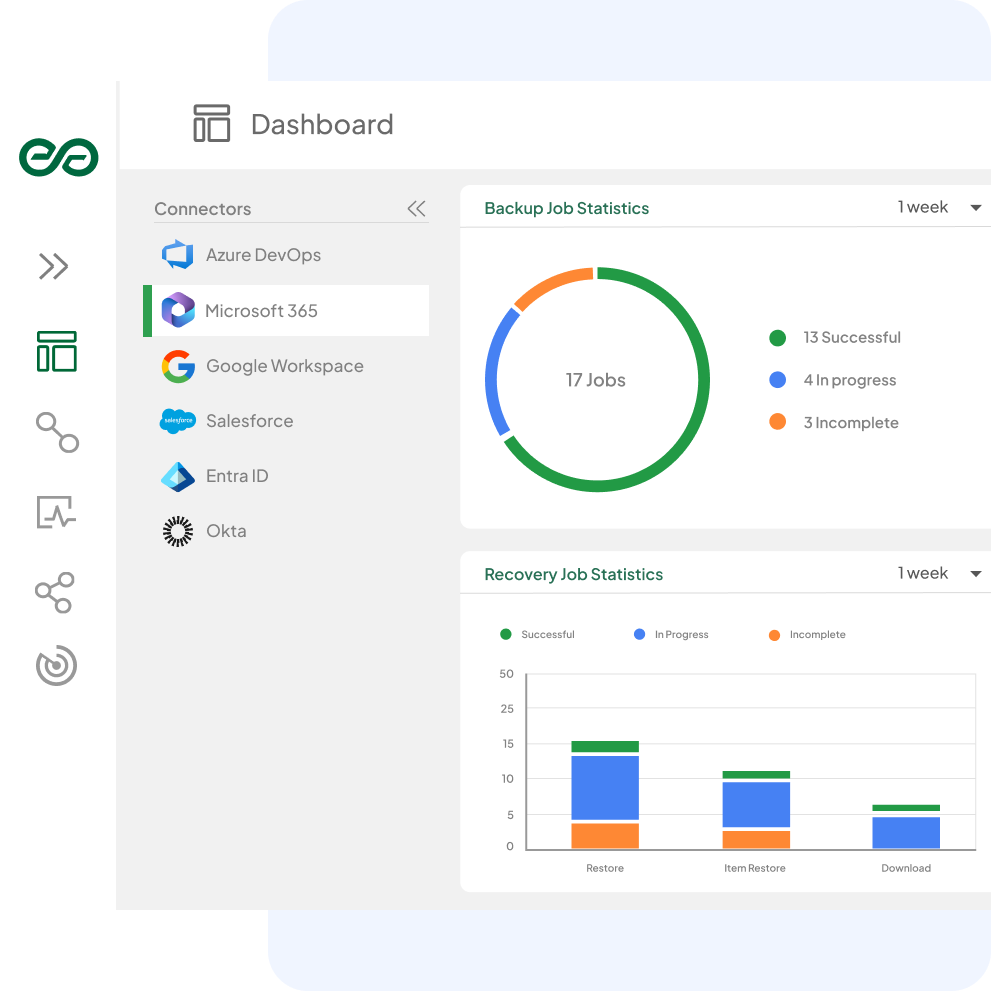Open Recovery Job Statistics 1 week dropdown
991x991 pixels.
[x=939, y=573]
